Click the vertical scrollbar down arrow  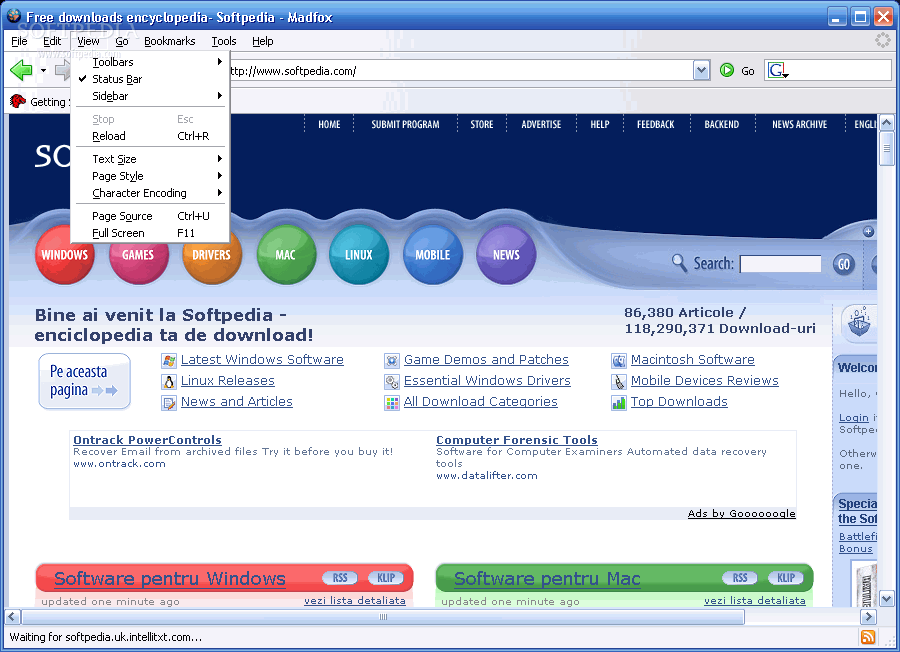coord(886,599)
